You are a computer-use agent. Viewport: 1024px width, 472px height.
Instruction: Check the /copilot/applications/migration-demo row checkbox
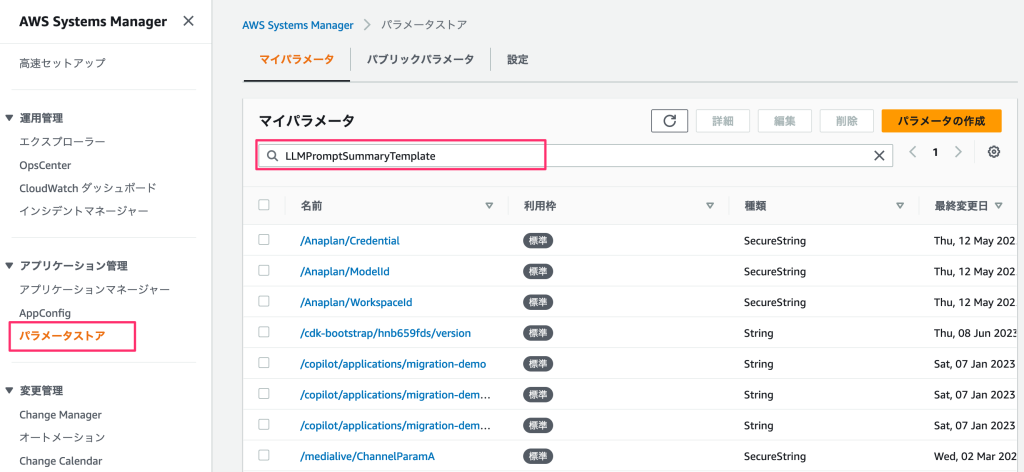click(x=264, y=362)
